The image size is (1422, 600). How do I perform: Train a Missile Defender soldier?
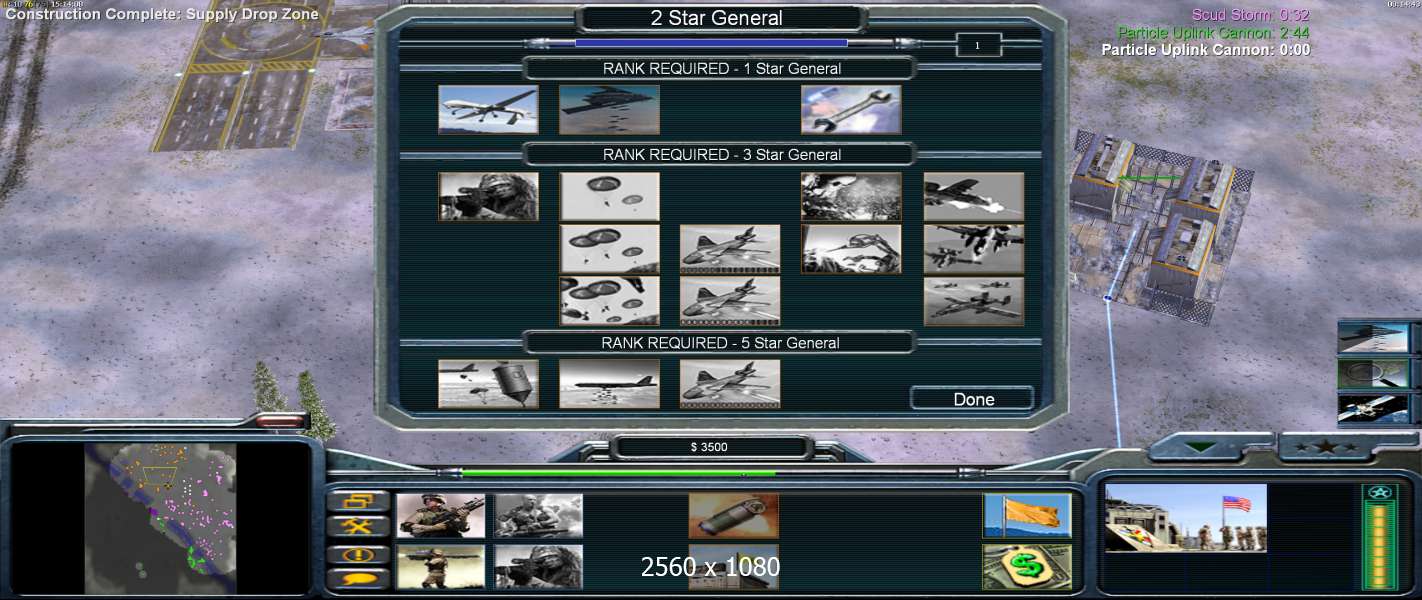point(441,566)
